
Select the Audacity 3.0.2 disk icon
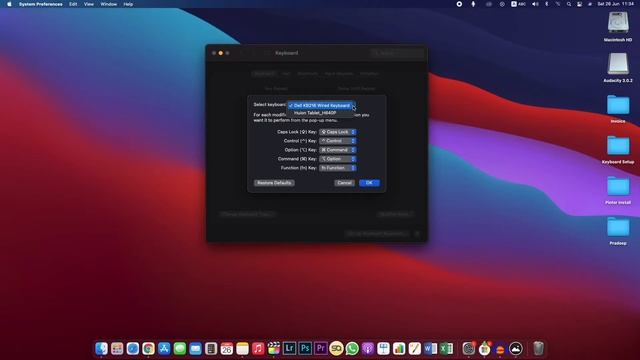pyautogui.click(x=618, y=68)
